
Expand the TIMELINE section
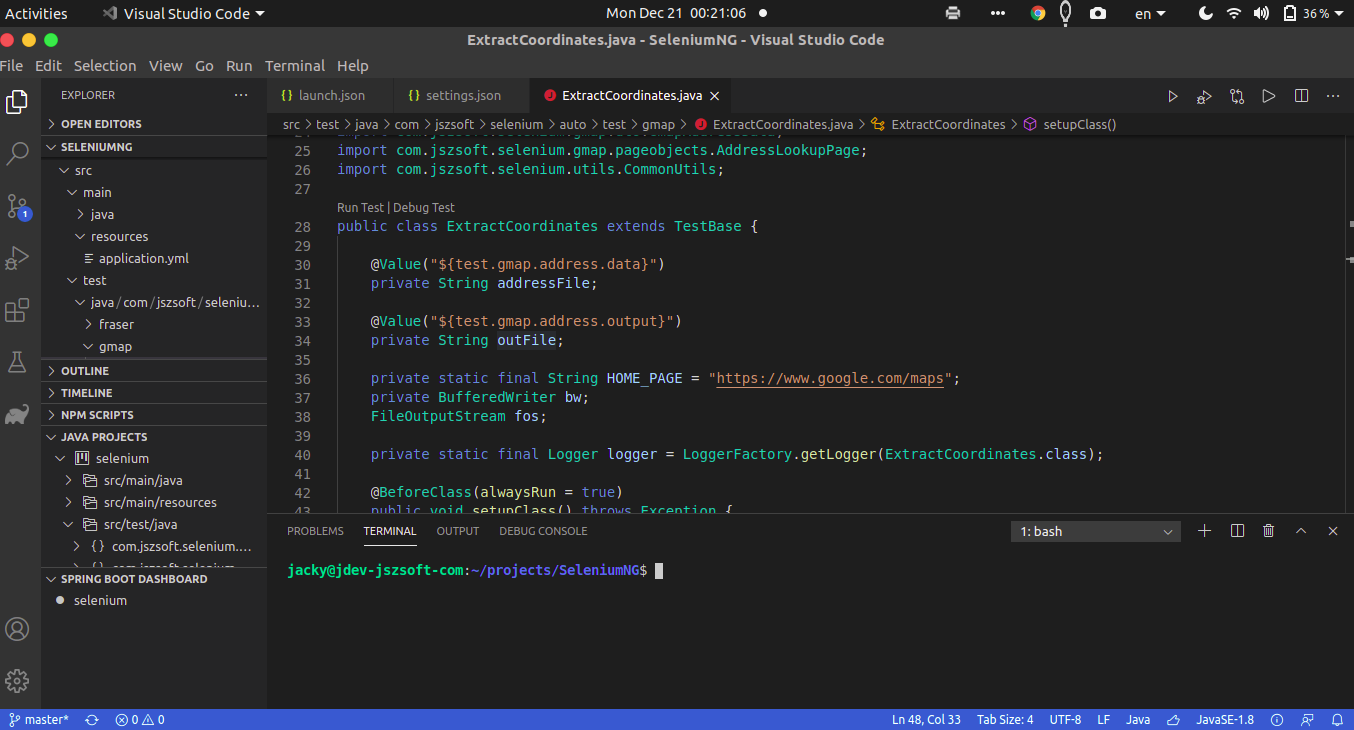[x=154, y=393]
